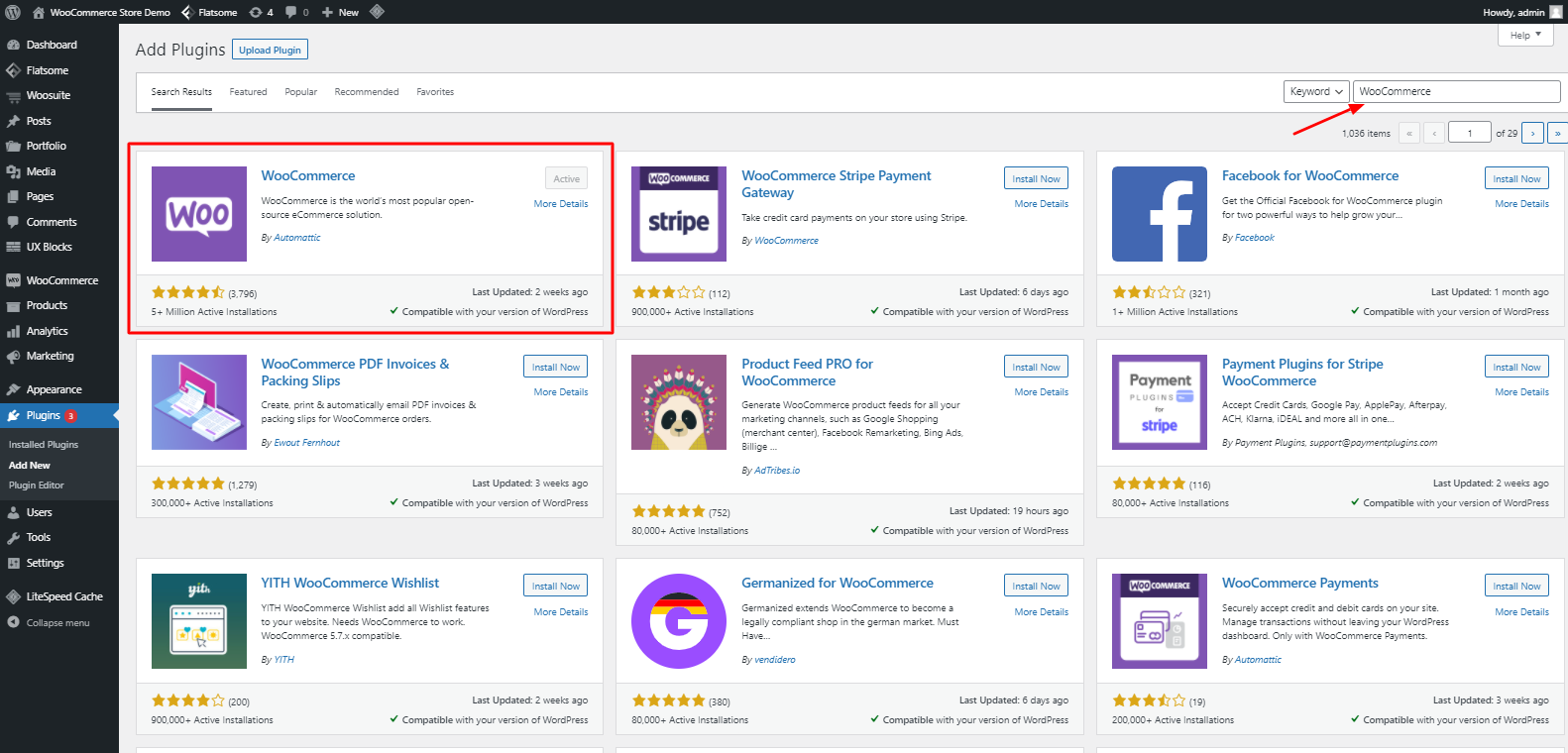
Task: Open the Keyword search-type dropdown
Action: click(1316, 91)
